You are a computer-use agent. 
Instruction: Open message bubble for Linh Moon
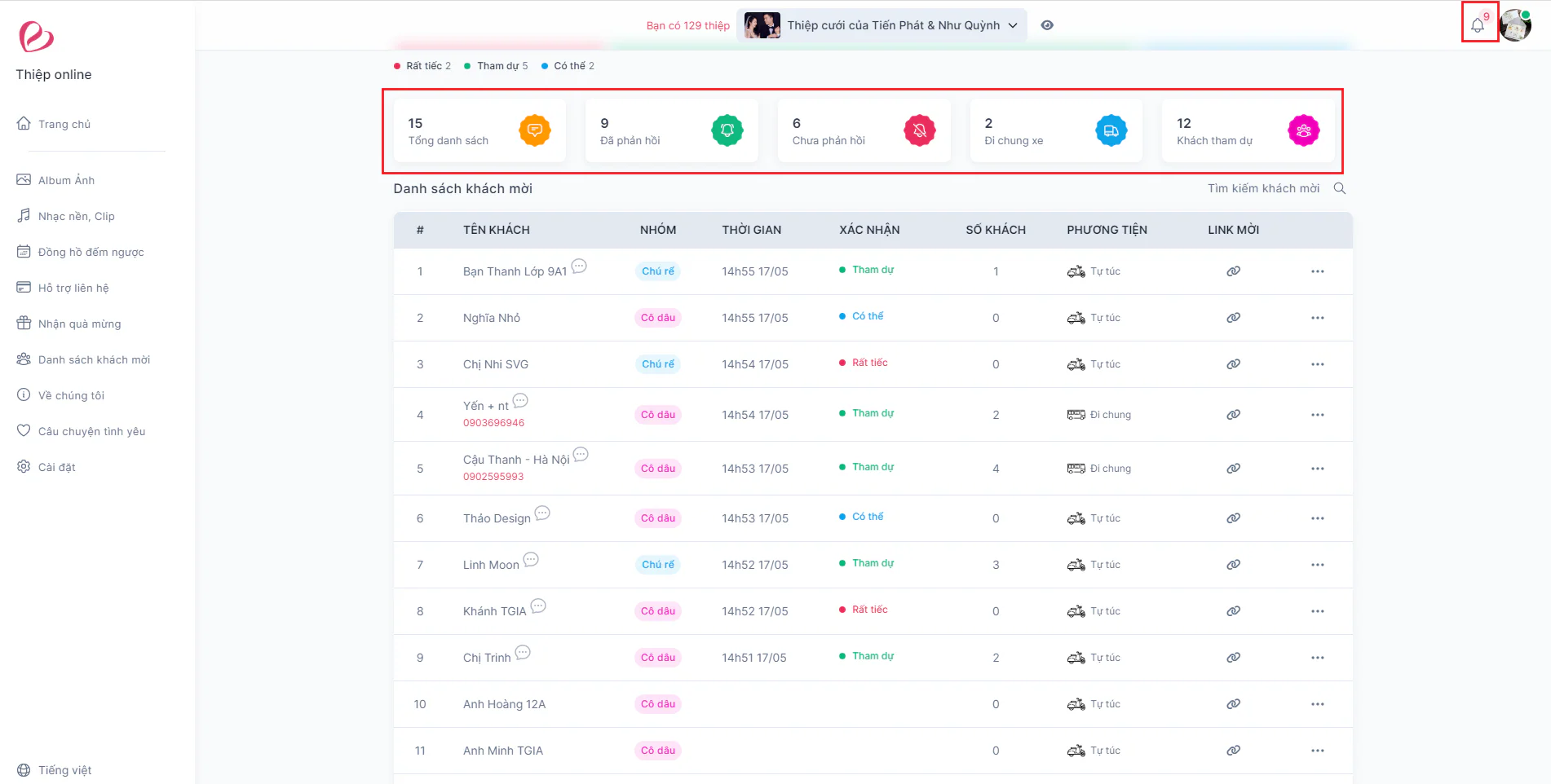click(x=531, y=559)
